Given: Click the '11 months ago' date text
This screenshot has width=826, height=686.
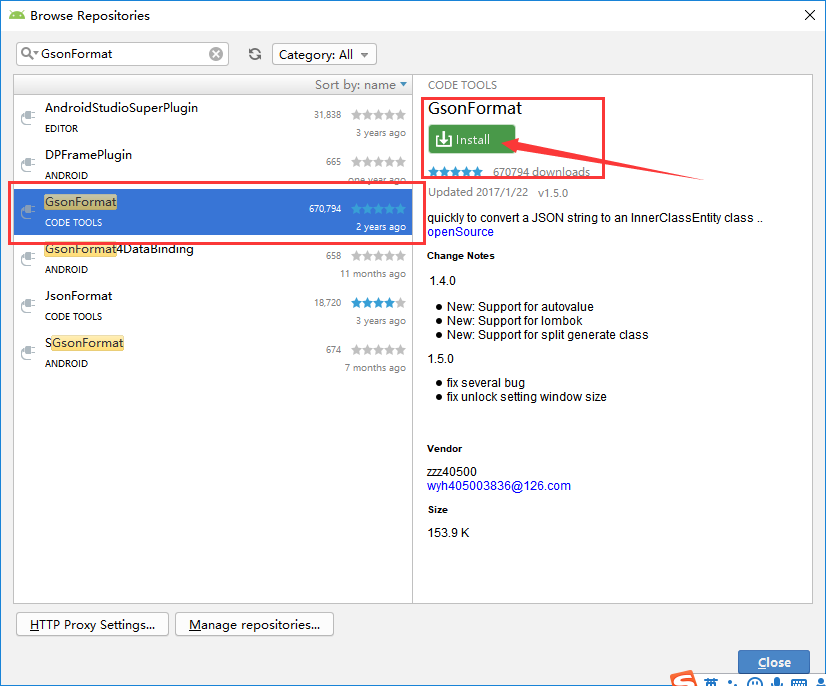Looking at the screenshot, I should coord(372,274).
